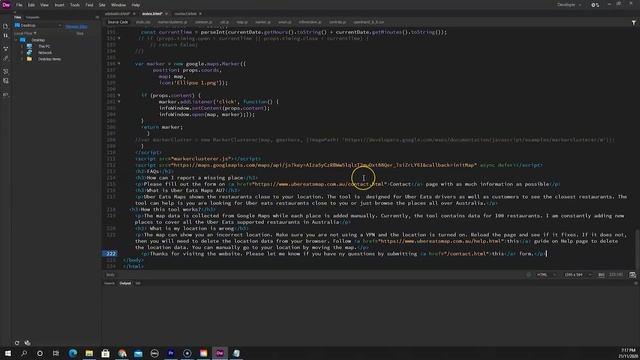
Task: Click the filter related files icon
Action: click(633, 23)
